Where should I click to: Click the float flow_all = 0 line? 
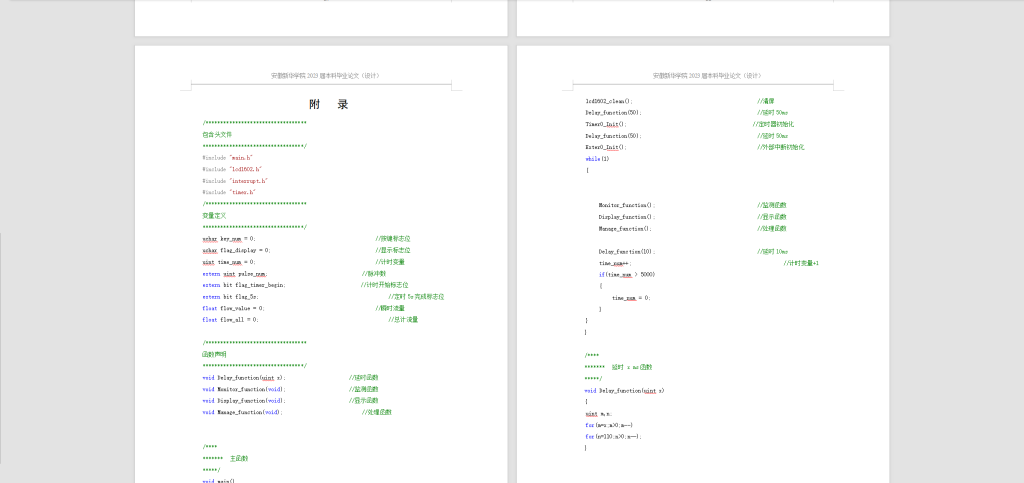[x=230, y=320]
